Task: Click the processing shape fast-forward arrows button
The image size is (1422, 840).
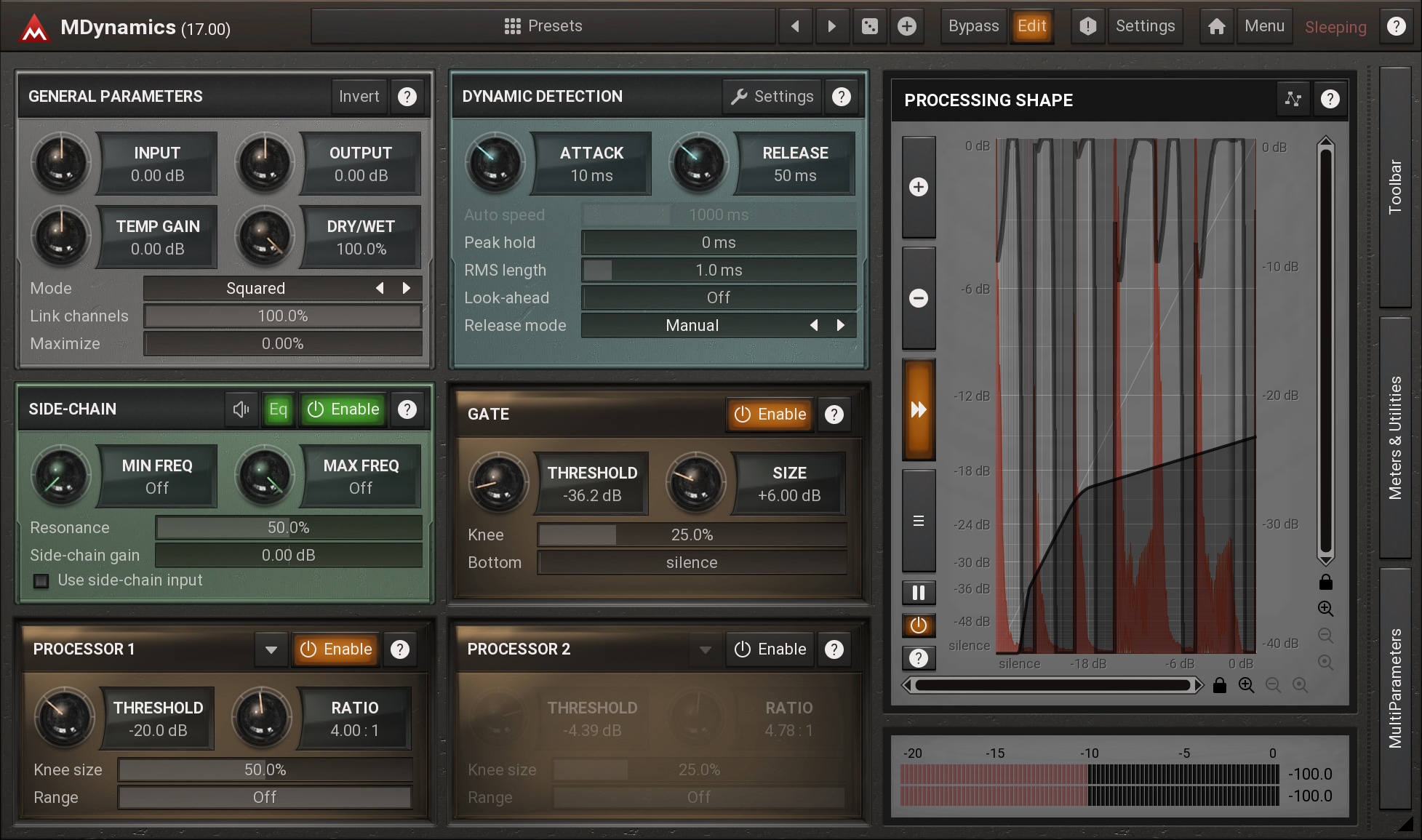Action: click(x=919, y=409)
